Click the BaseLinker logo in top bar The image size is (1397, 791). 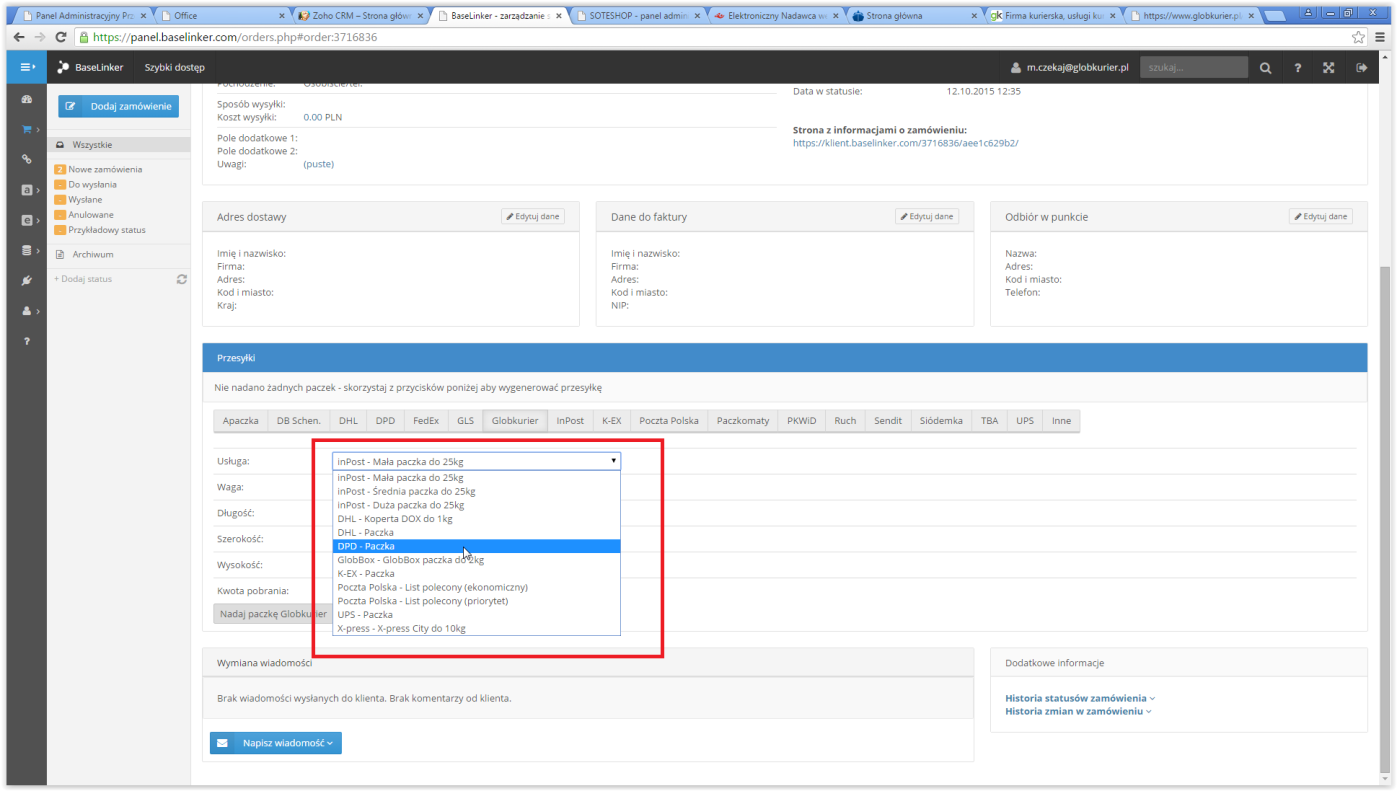[90, 67]
